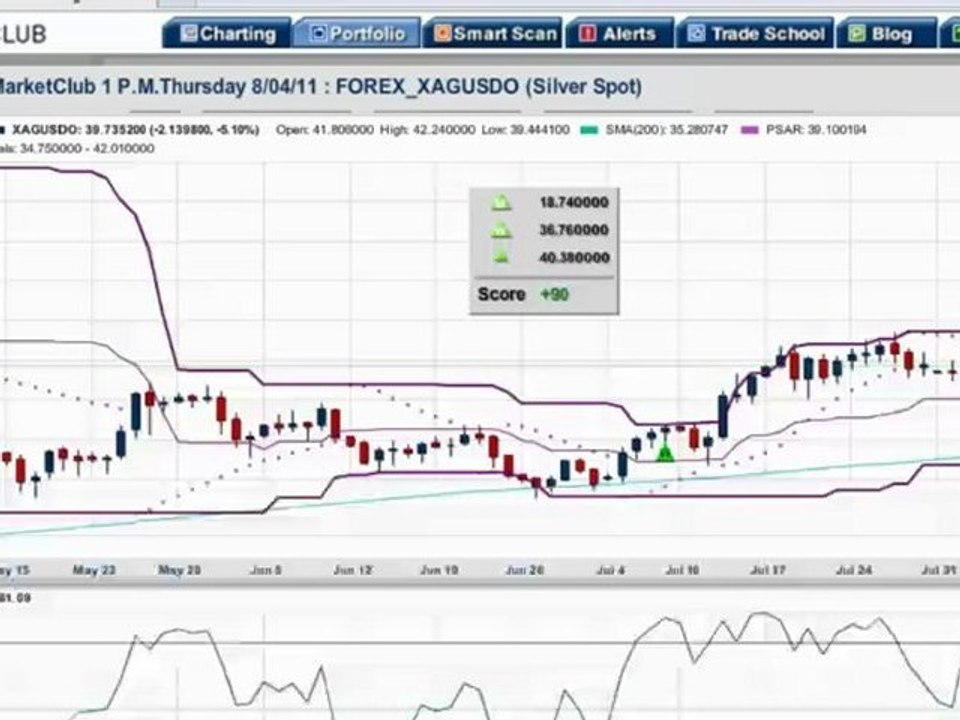960x720 pixels.
Task: Click the Smart Scan orange icon
Action: coord(442,33)
